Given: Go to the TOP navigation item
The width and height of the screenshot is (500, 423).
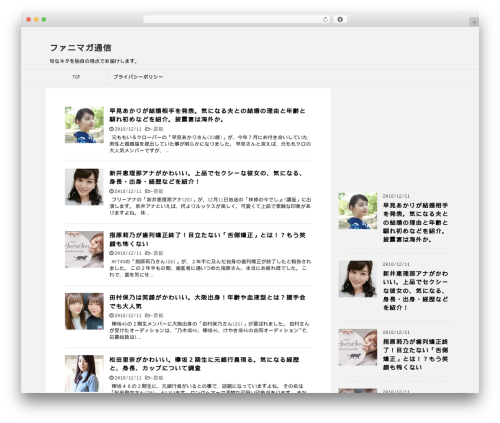Looking at the screenshot, I should coord(76,77).
